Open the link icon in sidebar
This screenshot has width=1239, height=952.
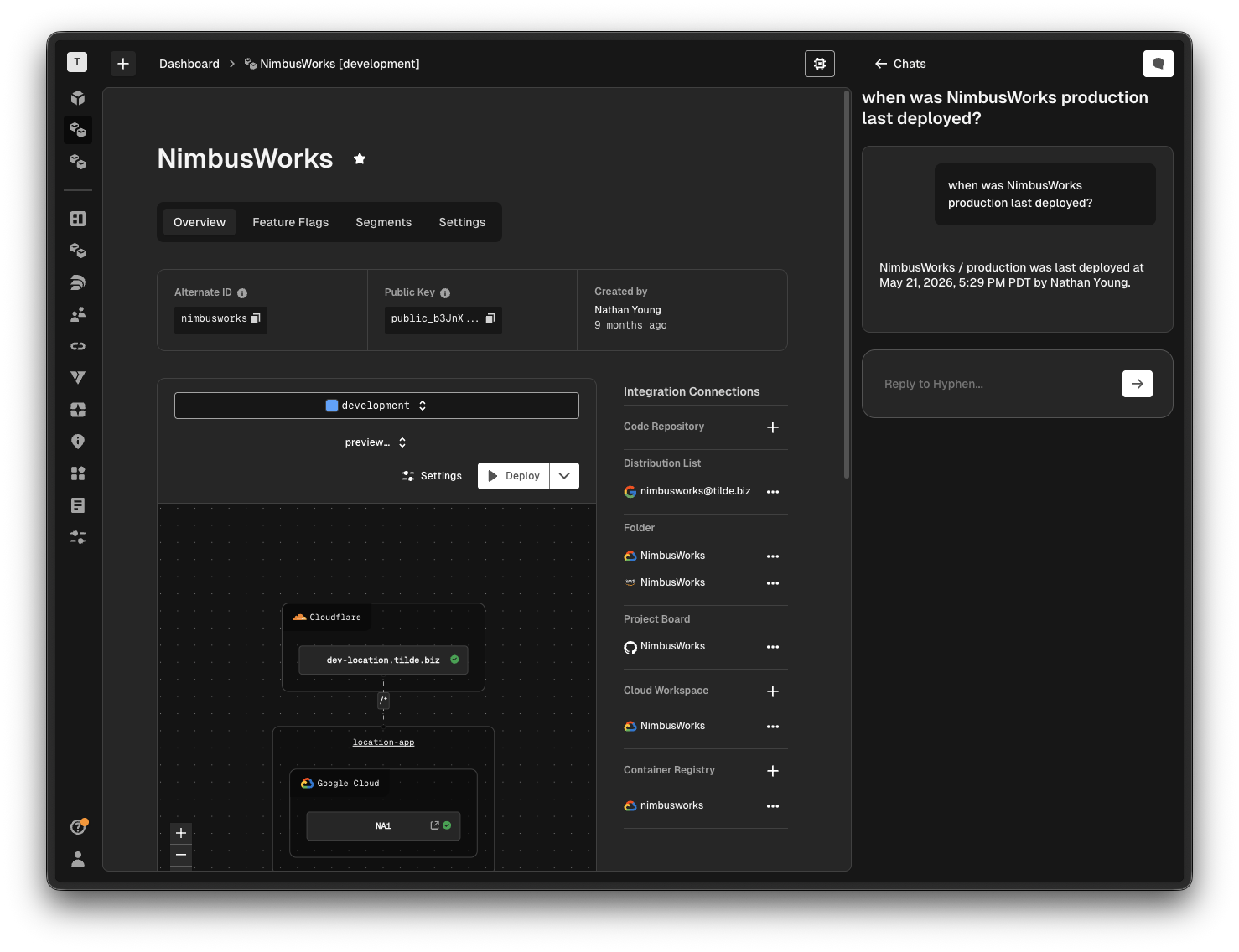click(78, 346)
